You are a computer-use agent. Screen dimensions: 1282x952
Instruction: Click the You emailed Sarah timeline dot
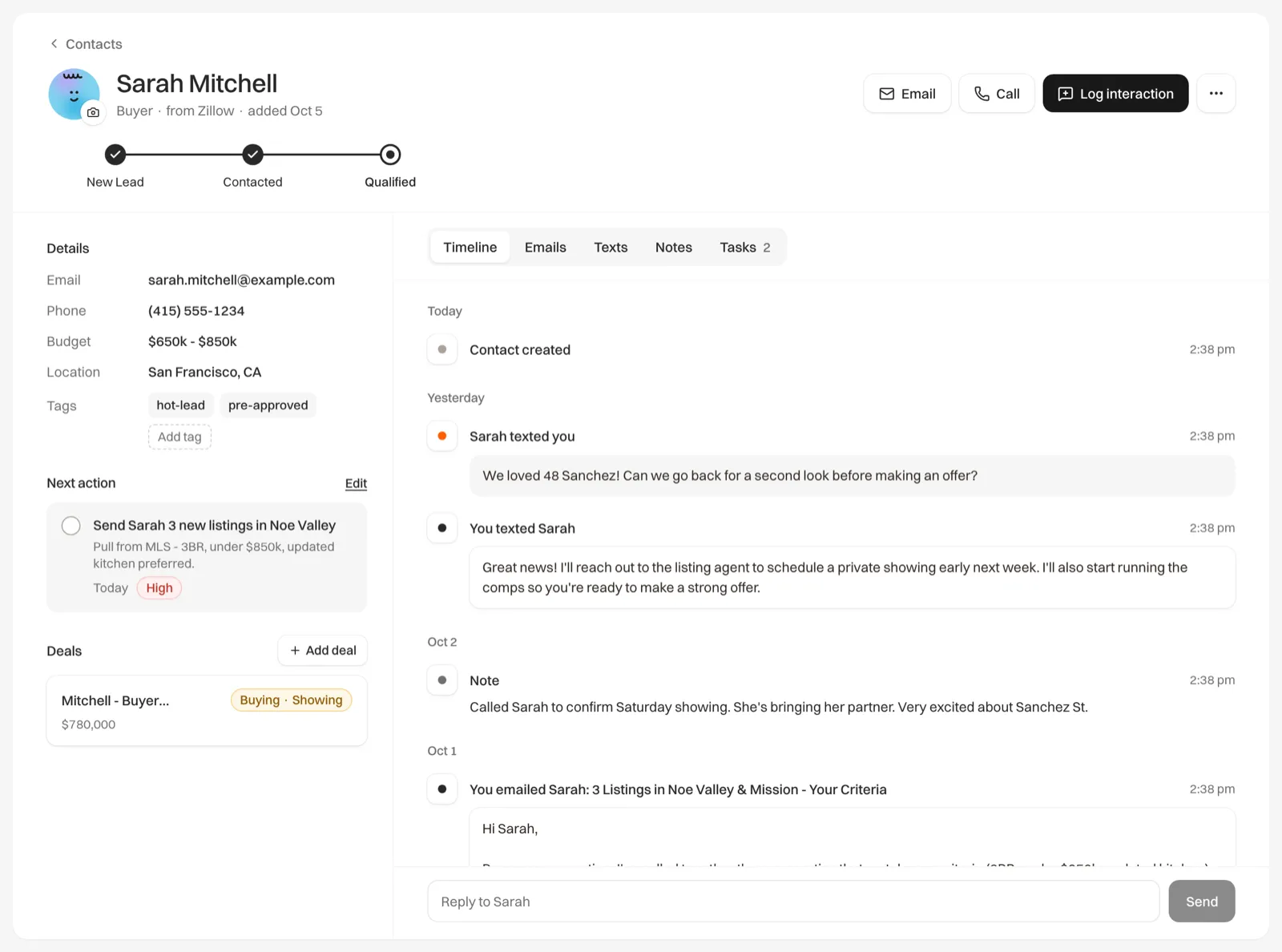click(442, 789)
